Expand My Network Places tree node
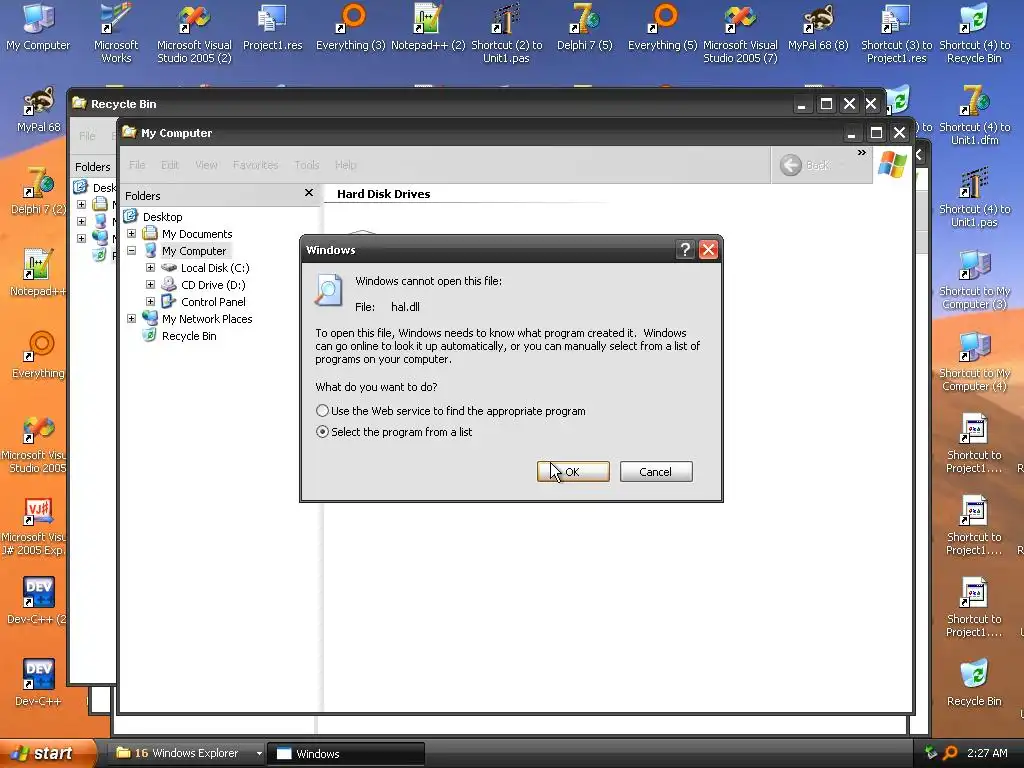The width and height of the screenshot is (1024, 768). coord(131,318)
